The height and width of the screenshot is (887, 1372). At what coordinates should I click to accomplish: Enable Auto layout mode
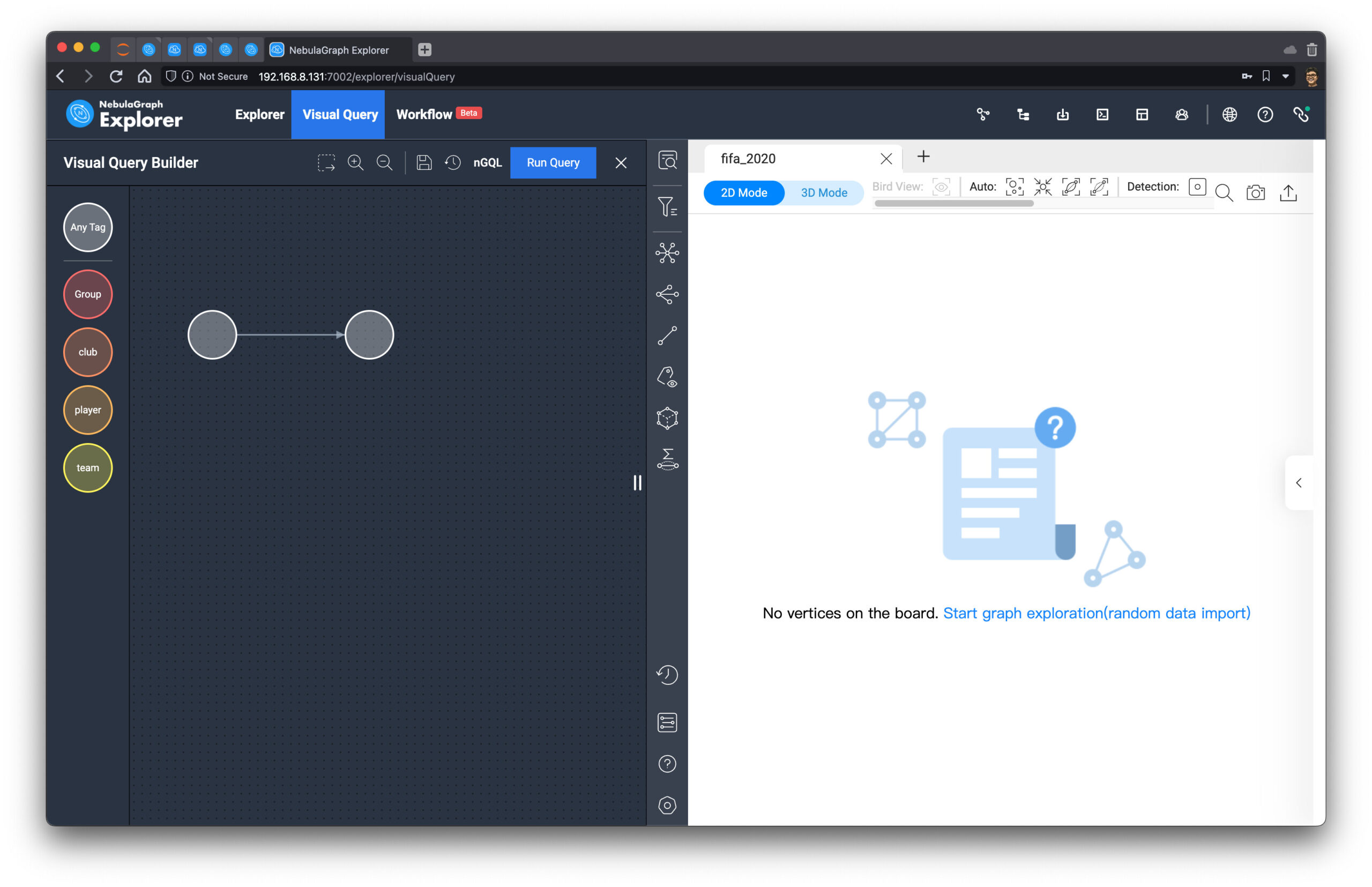click(x=1012, y=191)
